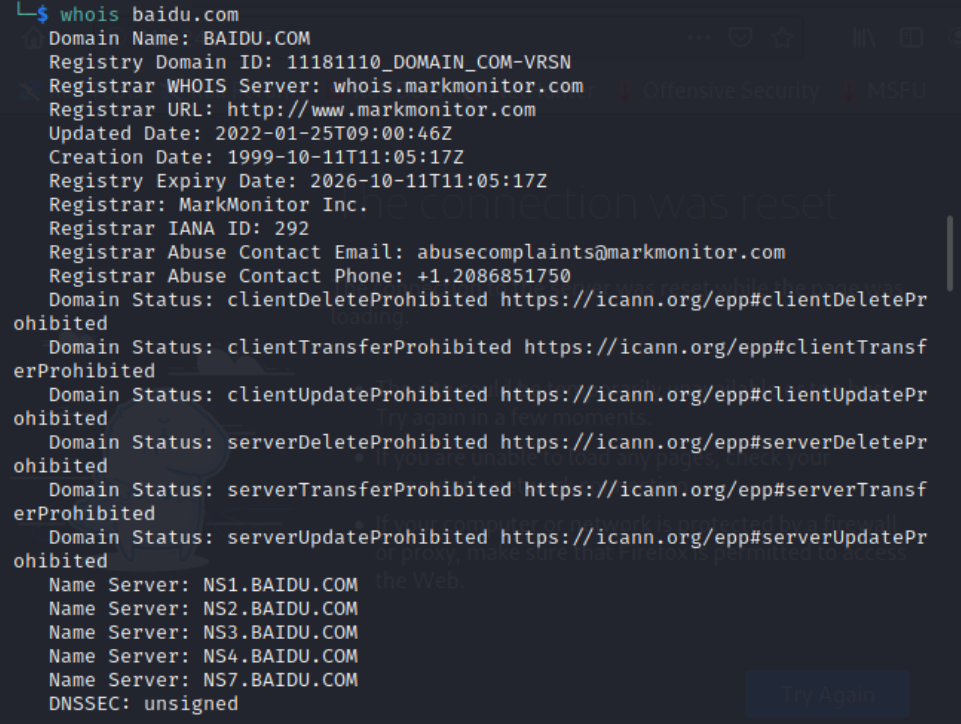Open the Offensive Security bookmark
961x724 pixels.
730,91
